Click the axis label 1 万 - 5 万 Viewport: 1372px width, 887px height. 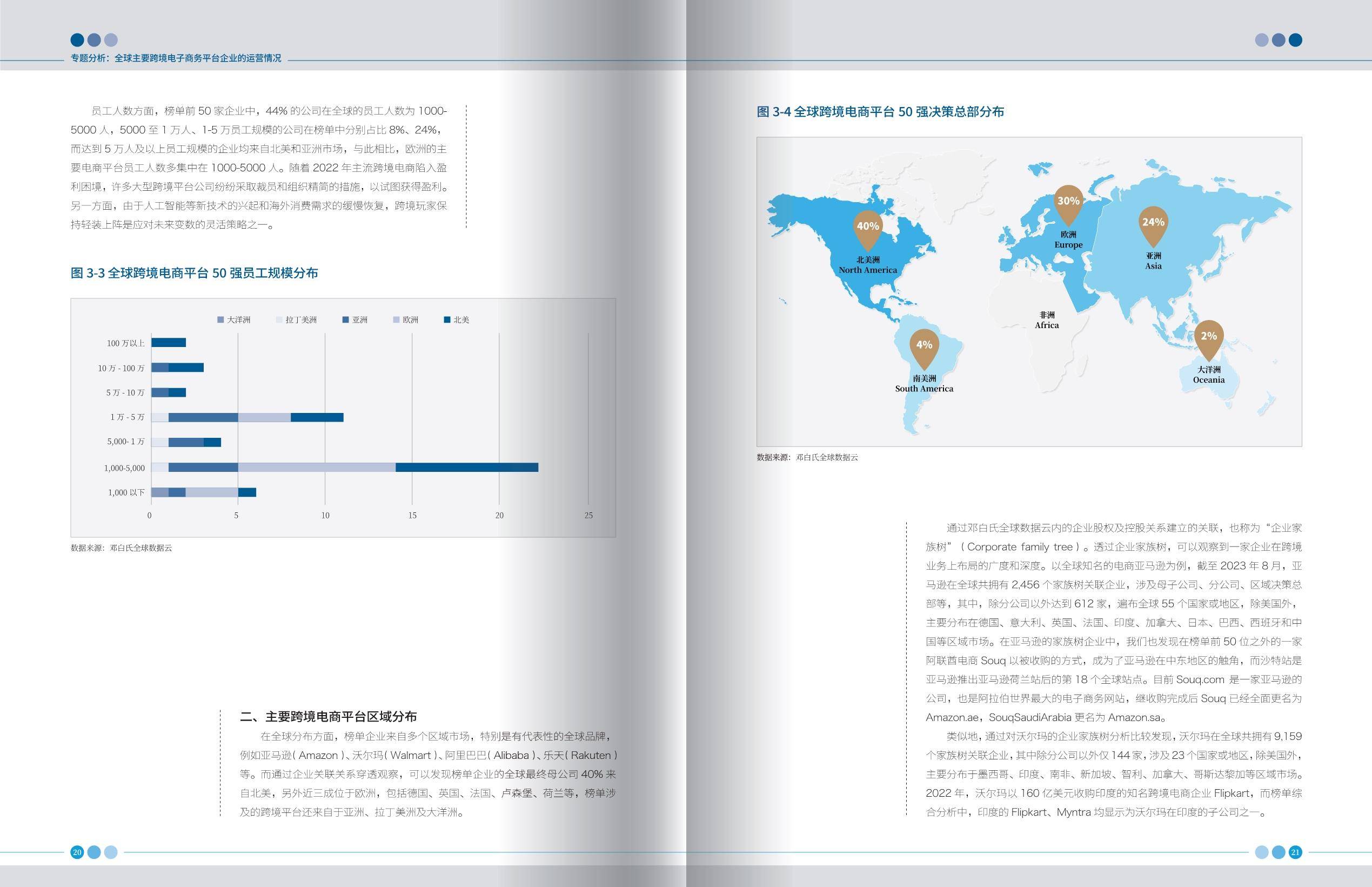[127, 417]
